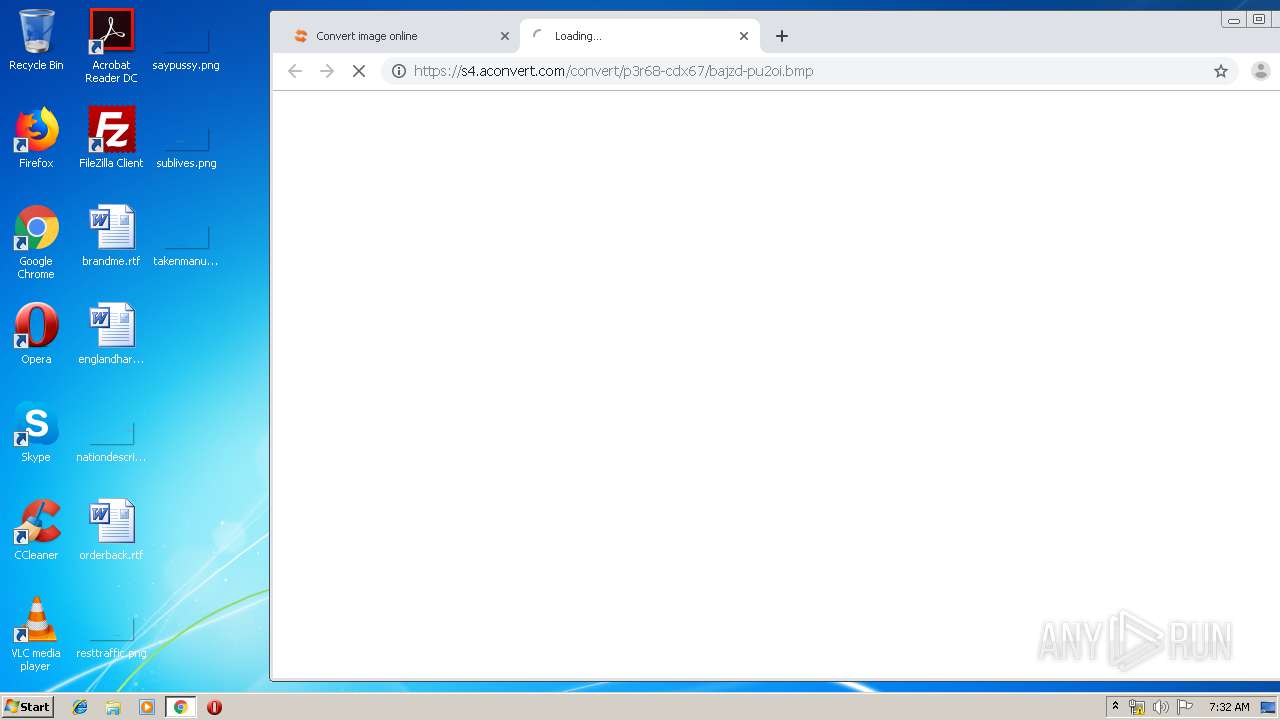
Task: Bookmark this page with star icon
Action: (1221, 71)
